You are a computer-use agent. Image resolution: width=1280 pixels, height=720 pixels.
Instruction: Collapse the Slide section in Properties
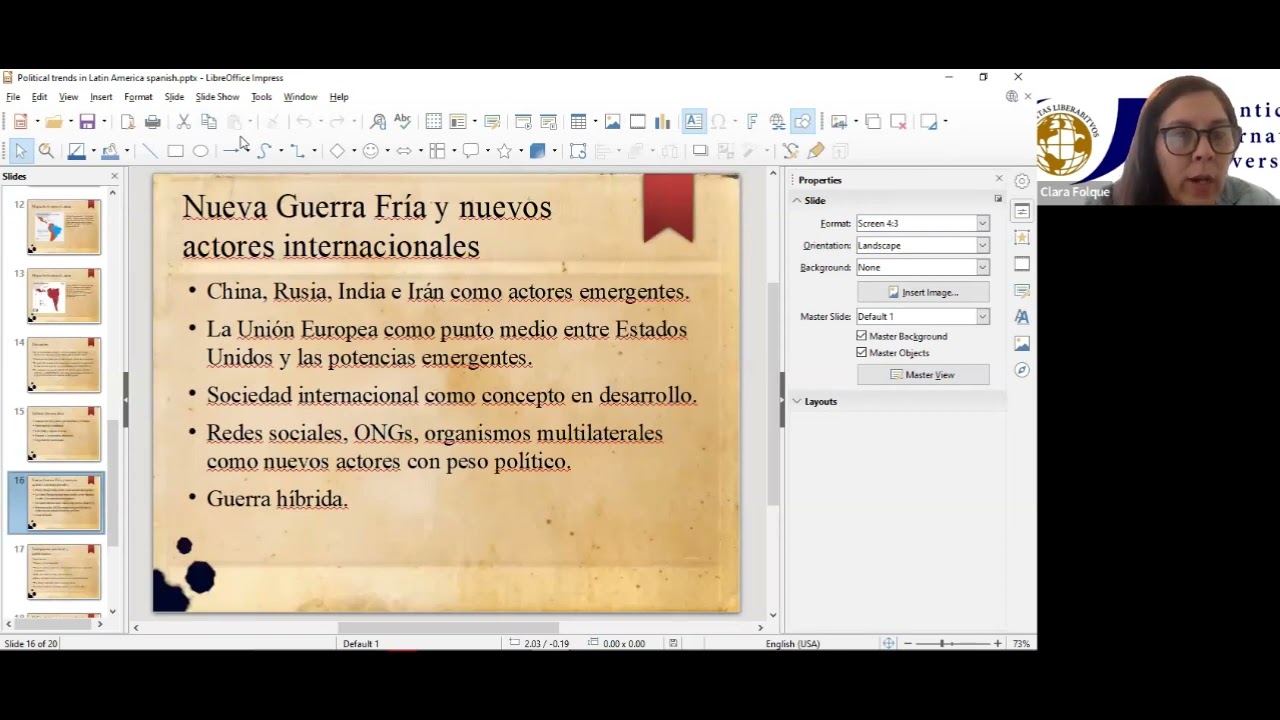point(797,201)
